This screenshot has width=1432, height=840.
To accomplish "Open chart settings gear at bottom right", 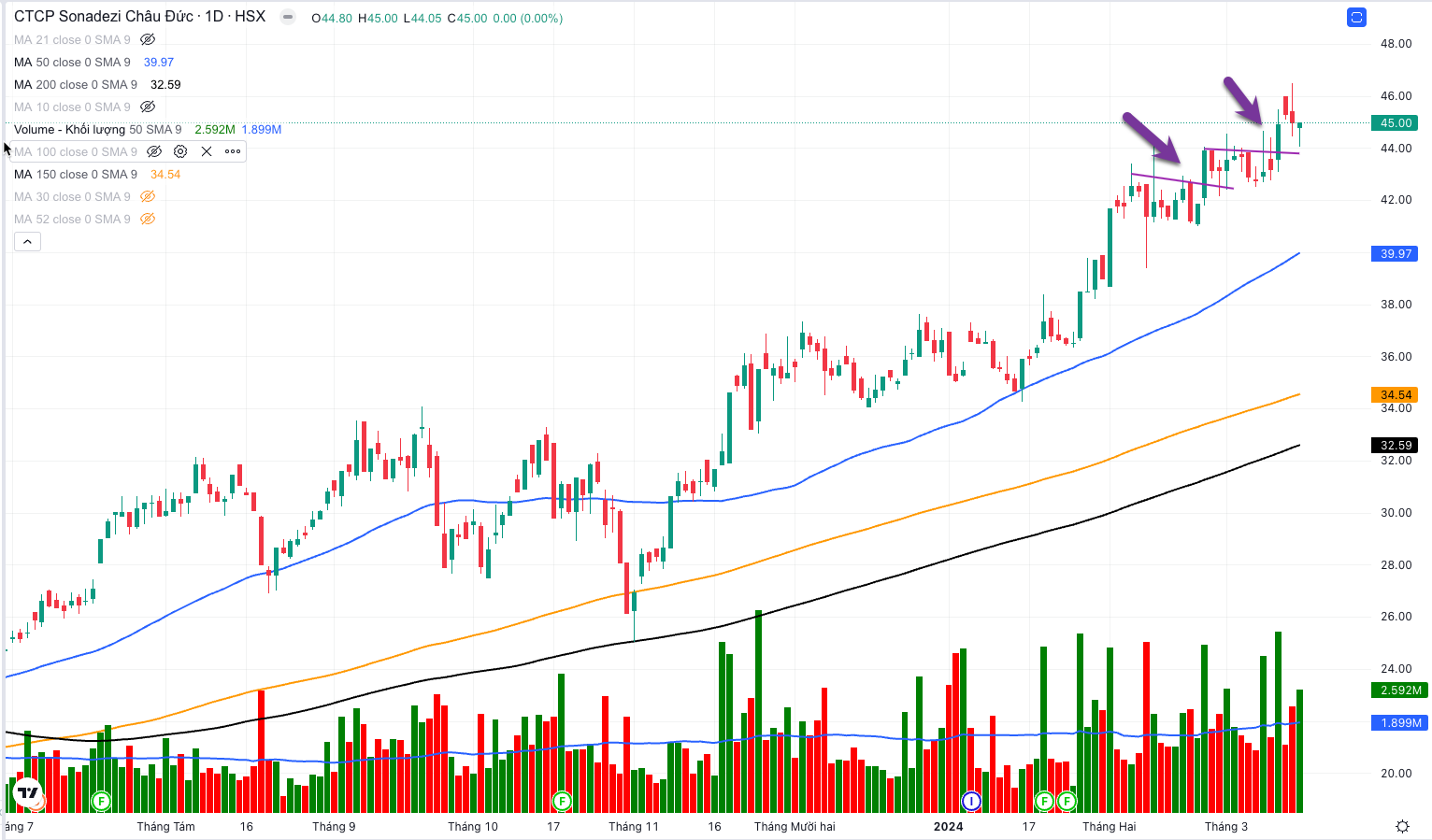I will coord(1402,826).
